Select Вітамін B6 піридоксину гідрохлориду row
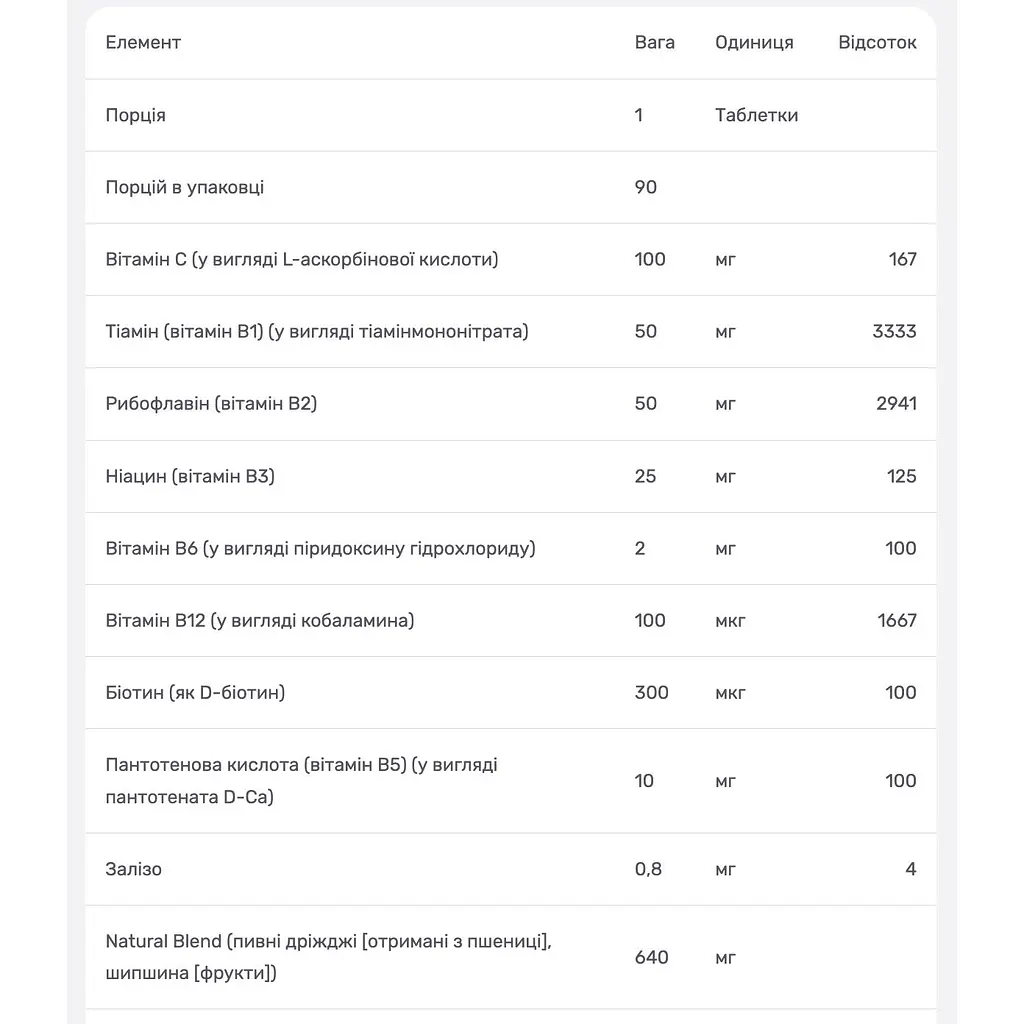The height and width of the screenshot is (1024, 1024). [511, 549]
